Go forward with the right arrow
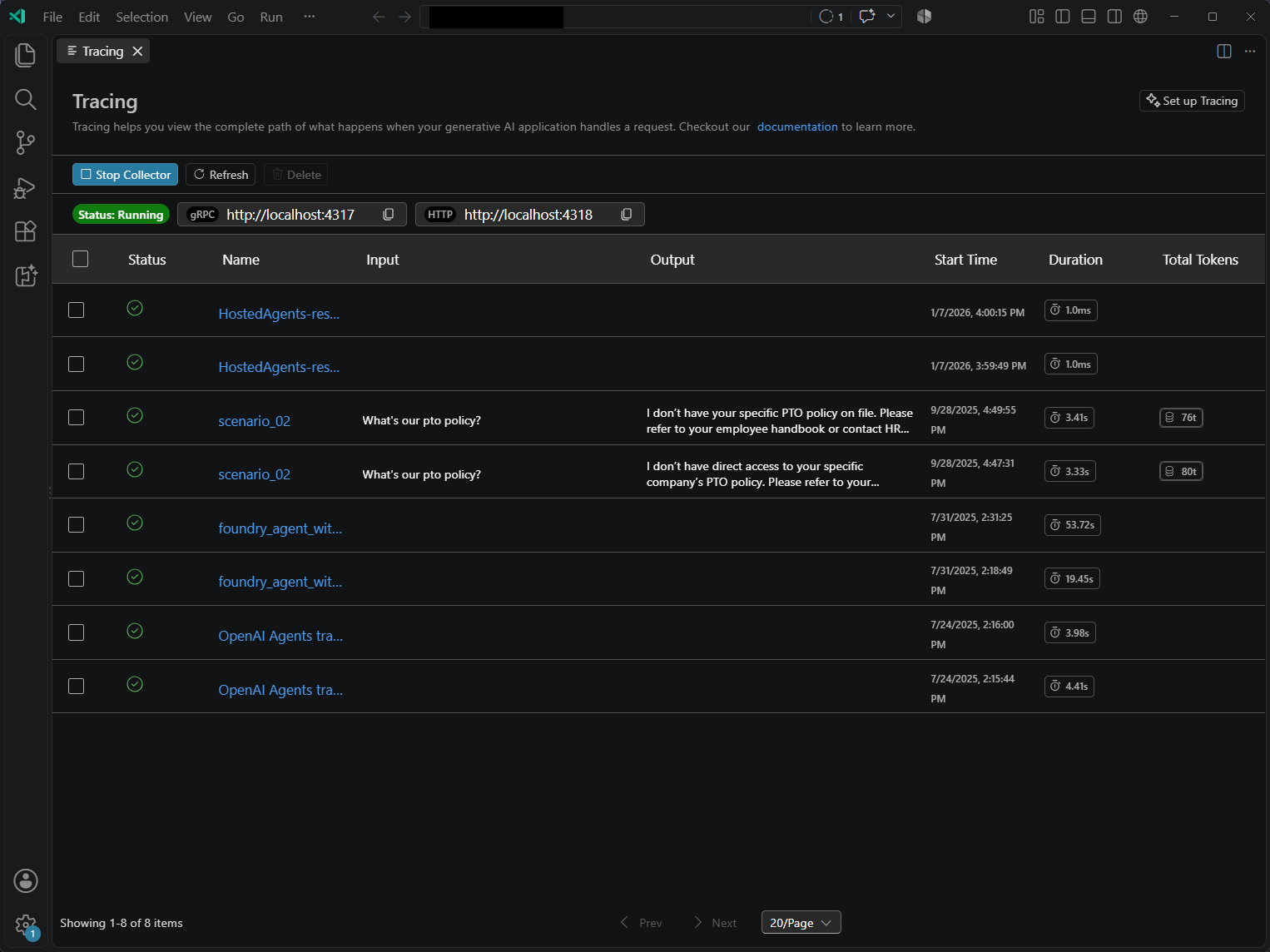 [405, 17]
